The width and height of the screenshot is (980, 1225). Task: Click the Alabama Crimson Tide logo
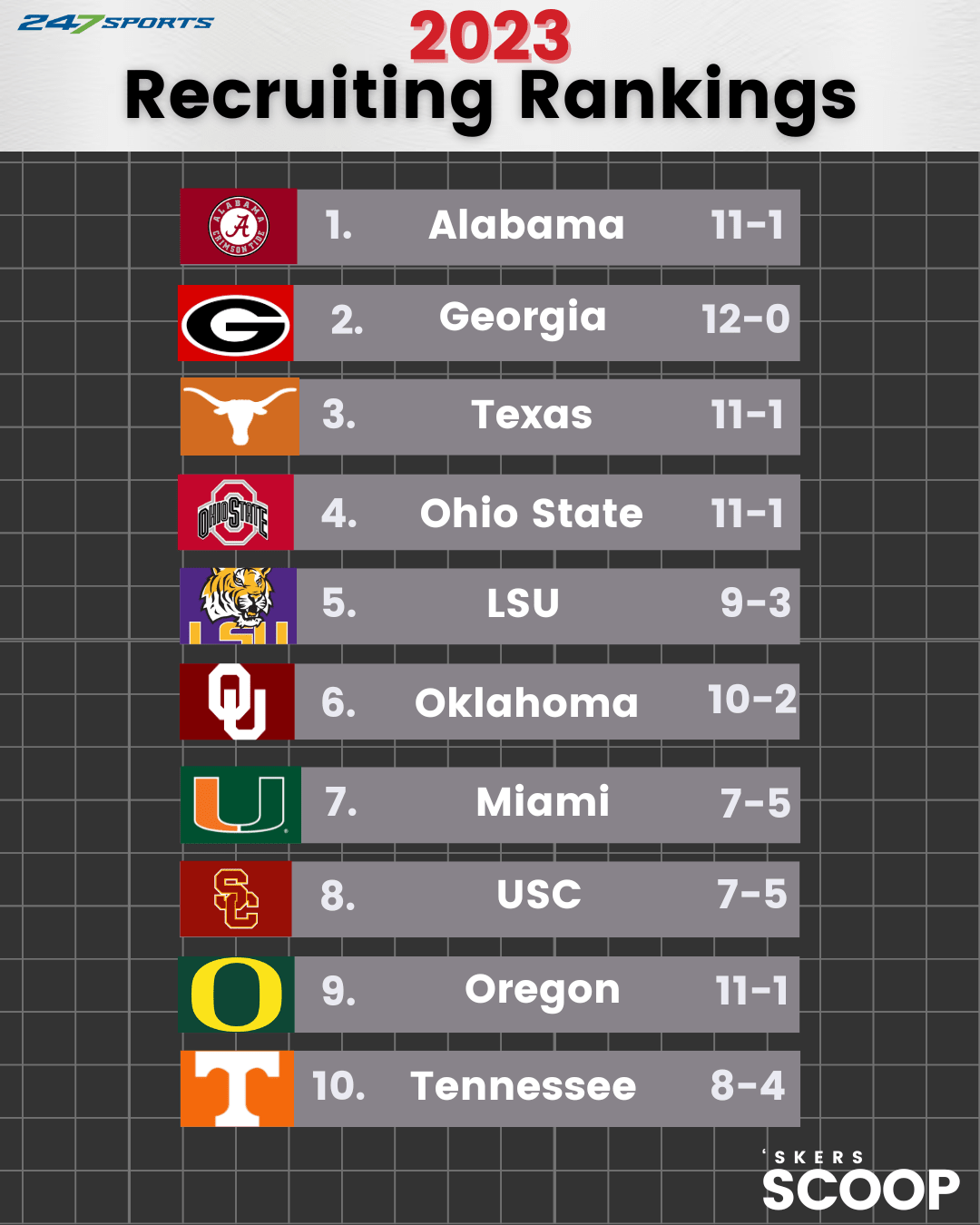point(239,226)
